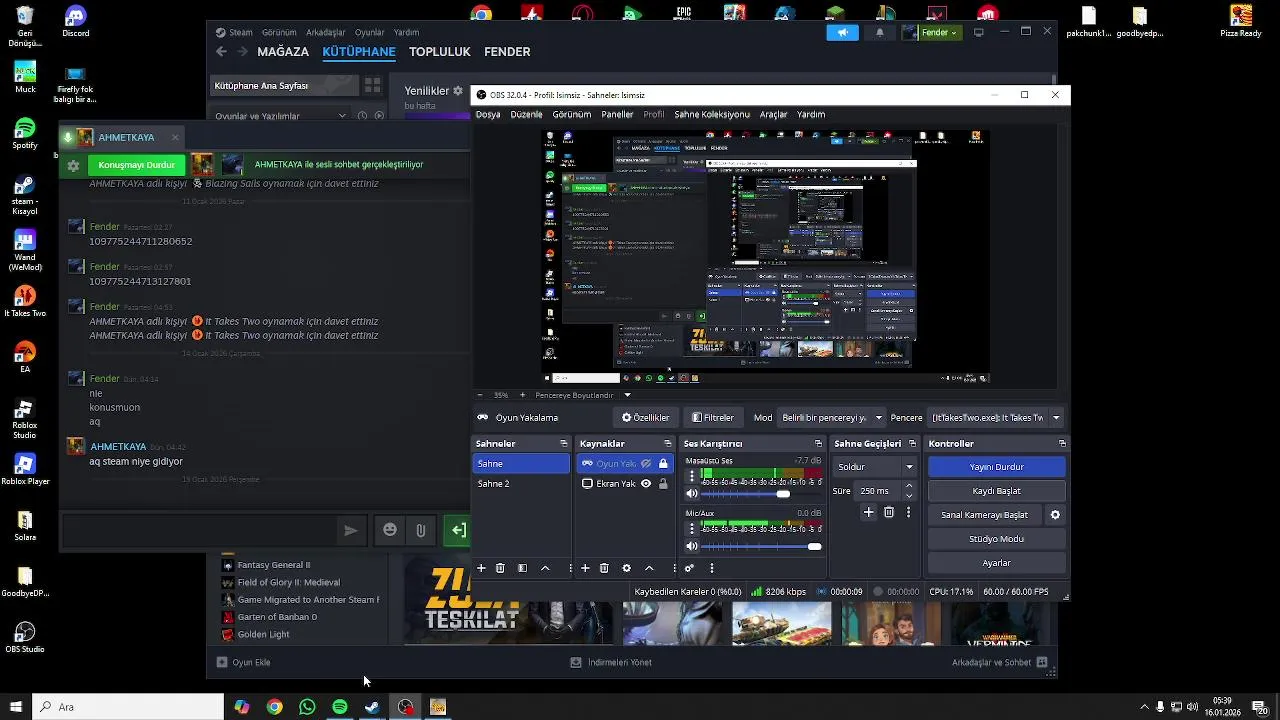Viewport: 1280px width, 720px height.
Task: Move scene up arrow in Sahneler toolbar
Action: pos(545,568)
